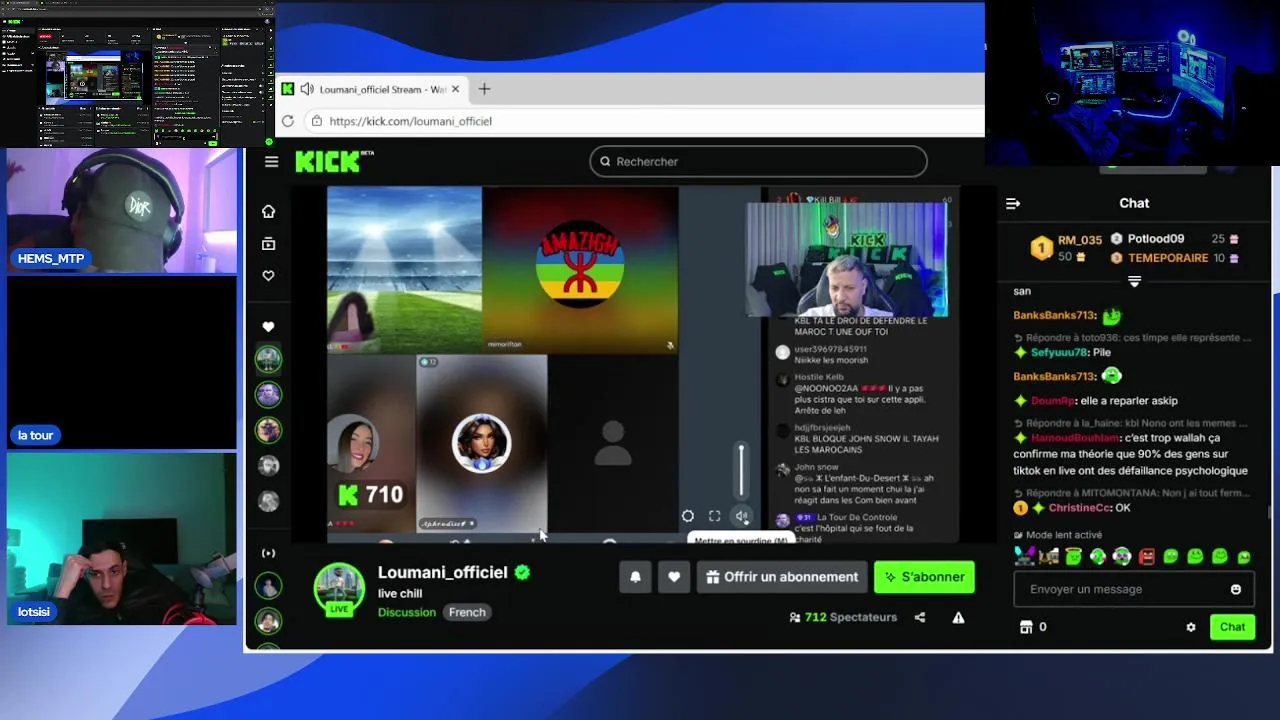The image size is (1280, 720).
Task: Collapse the Chat panel
Action: [1013, 203]
